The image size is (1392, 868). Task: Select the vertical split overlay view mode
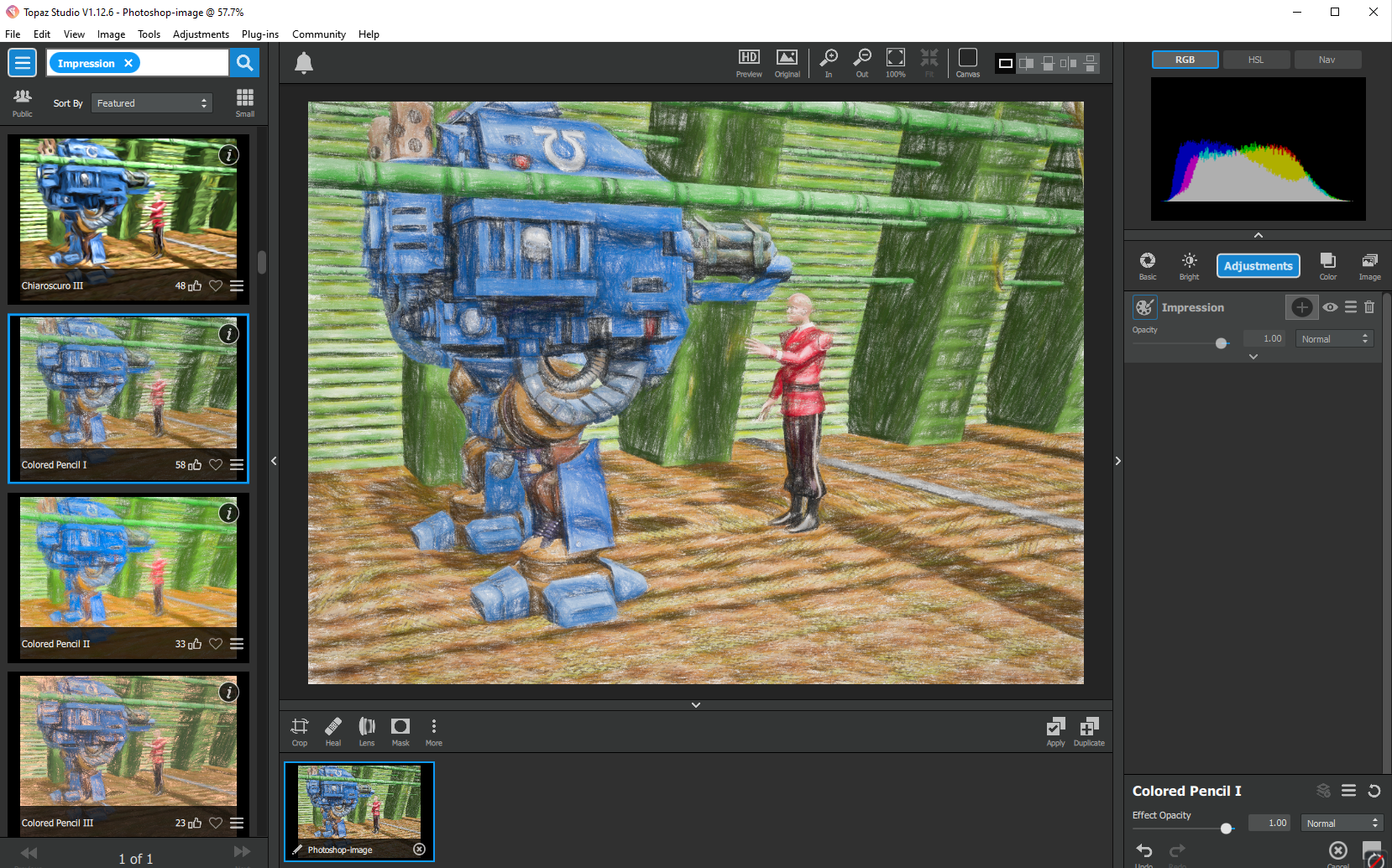click(1026, 63)
